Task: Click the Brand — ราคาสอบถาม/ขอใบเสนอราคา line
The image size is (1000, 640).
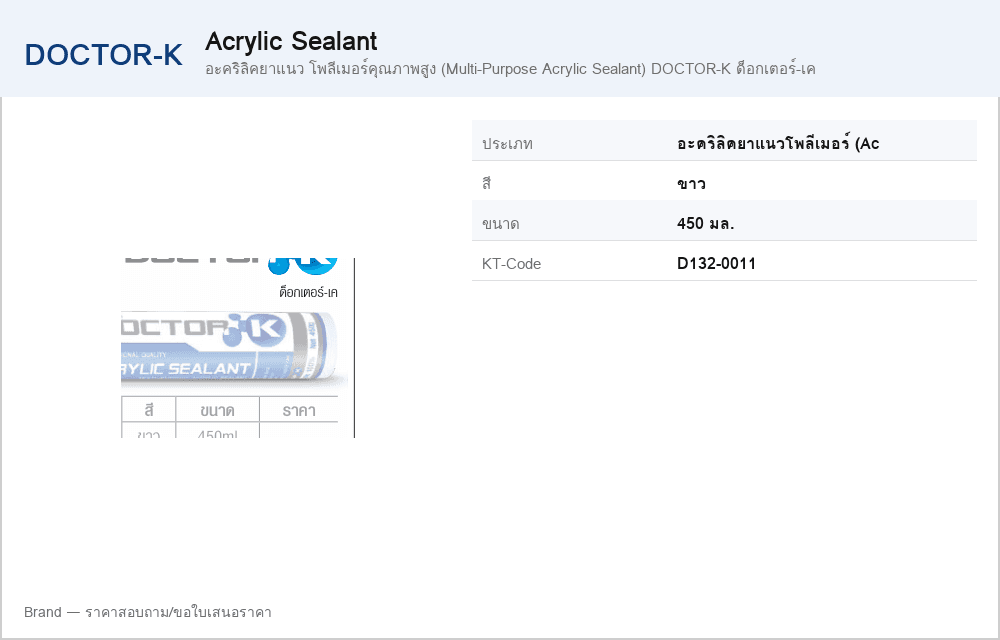Action: [x=148, y=613]
